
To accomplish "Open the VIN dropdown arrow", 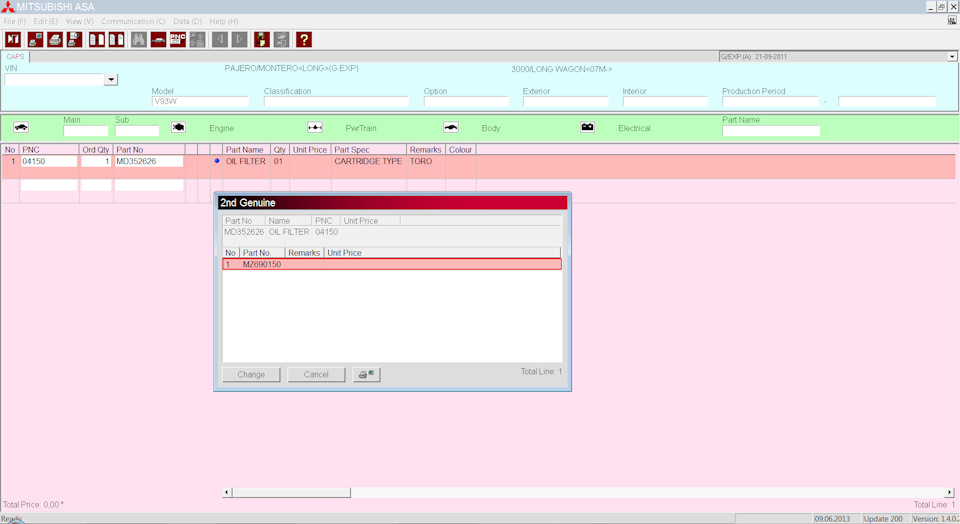I will click(111, 80).
